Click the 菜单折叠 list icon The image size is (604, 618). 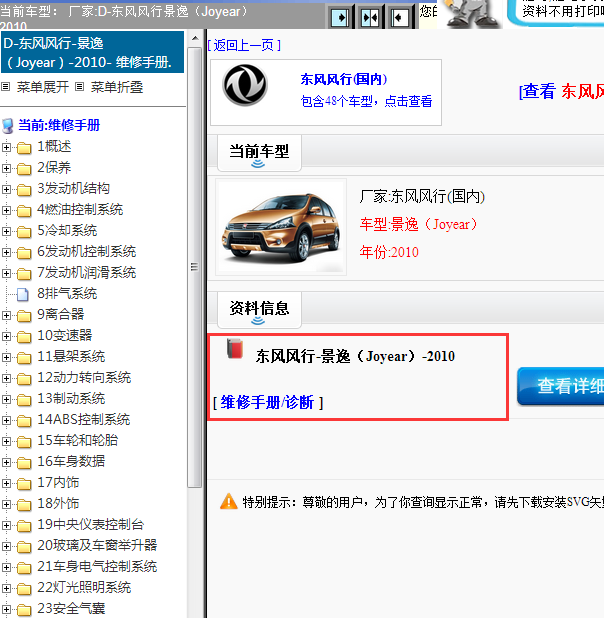pyautogui.click(x=80, y=86)
